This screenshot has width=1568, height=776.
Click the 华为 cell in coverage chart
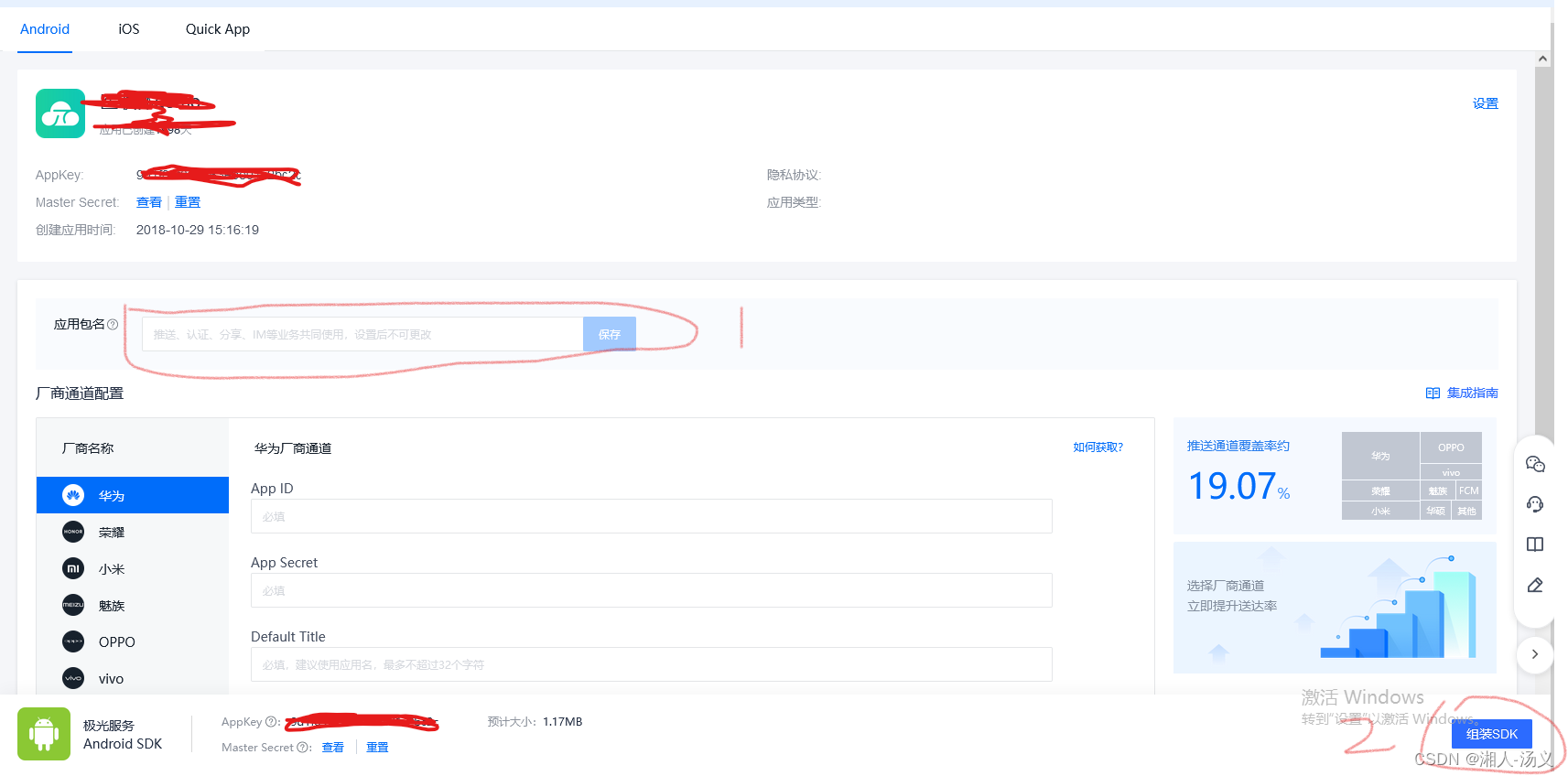click(x=1380, y=456)
